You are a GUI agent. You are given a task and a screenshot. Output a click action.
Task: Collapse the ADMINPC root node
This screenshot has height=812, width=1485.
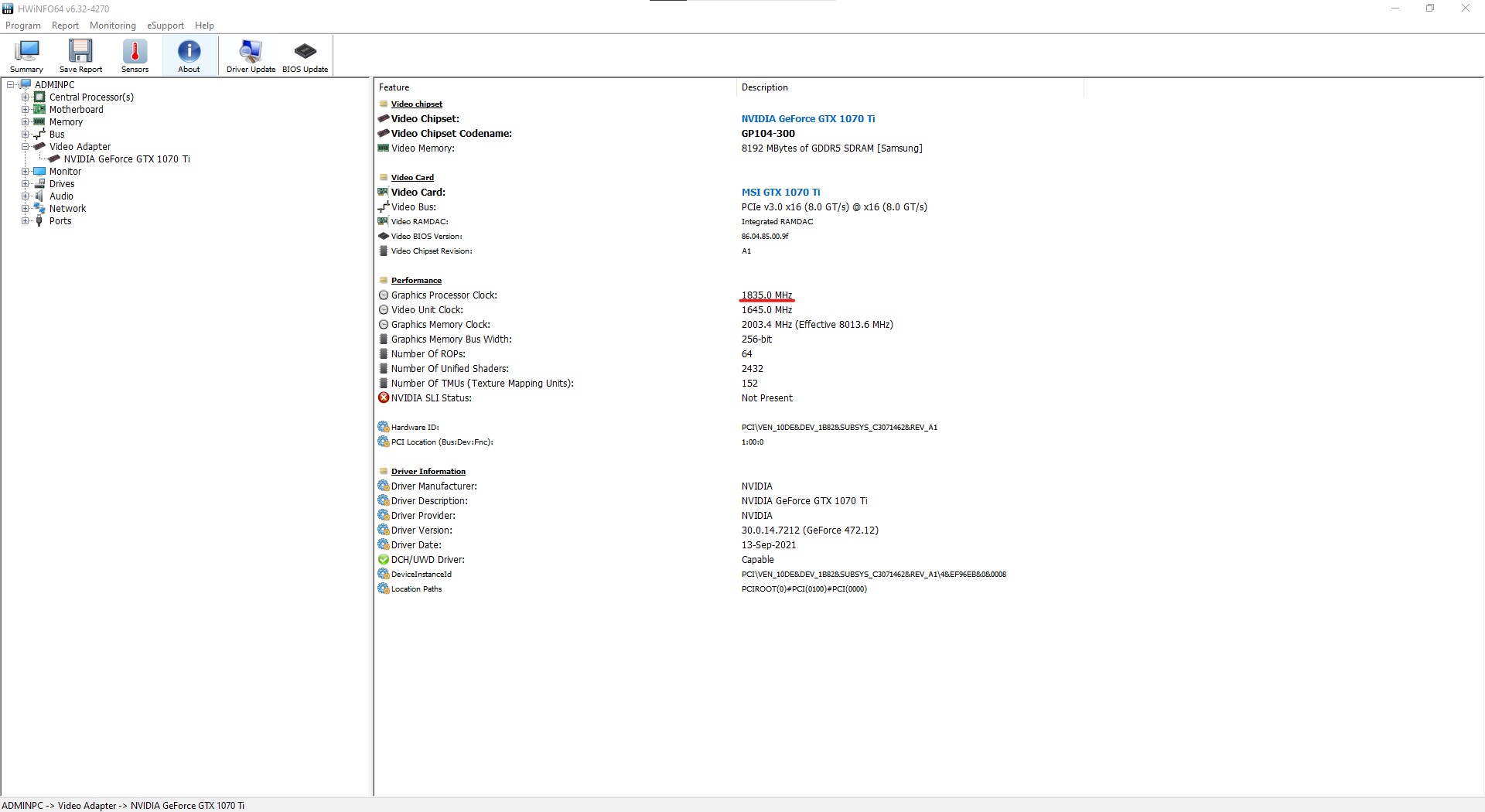11,84
